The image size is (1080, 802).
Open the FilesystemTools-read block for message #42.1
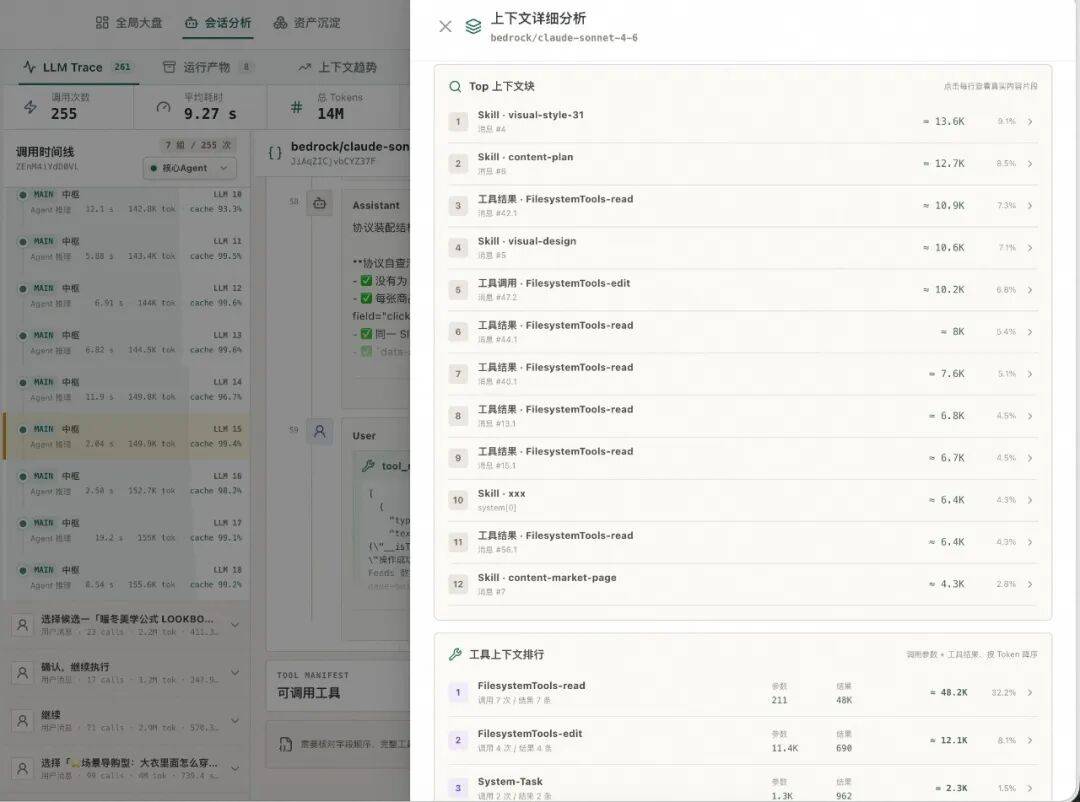click(x=742, y=206)
